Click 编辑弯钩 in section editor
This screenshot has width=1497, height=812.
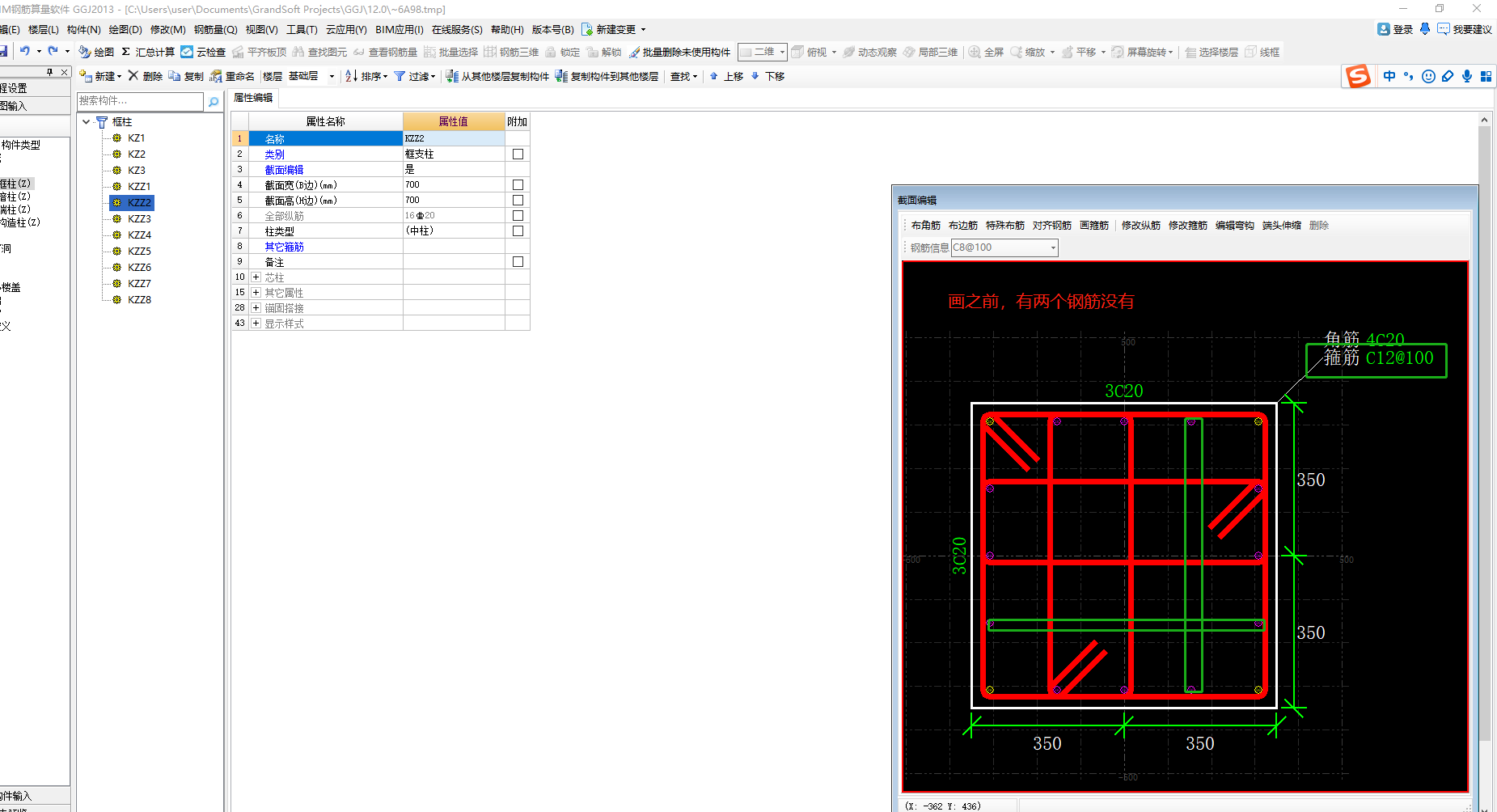click(x=1235, y=226)
